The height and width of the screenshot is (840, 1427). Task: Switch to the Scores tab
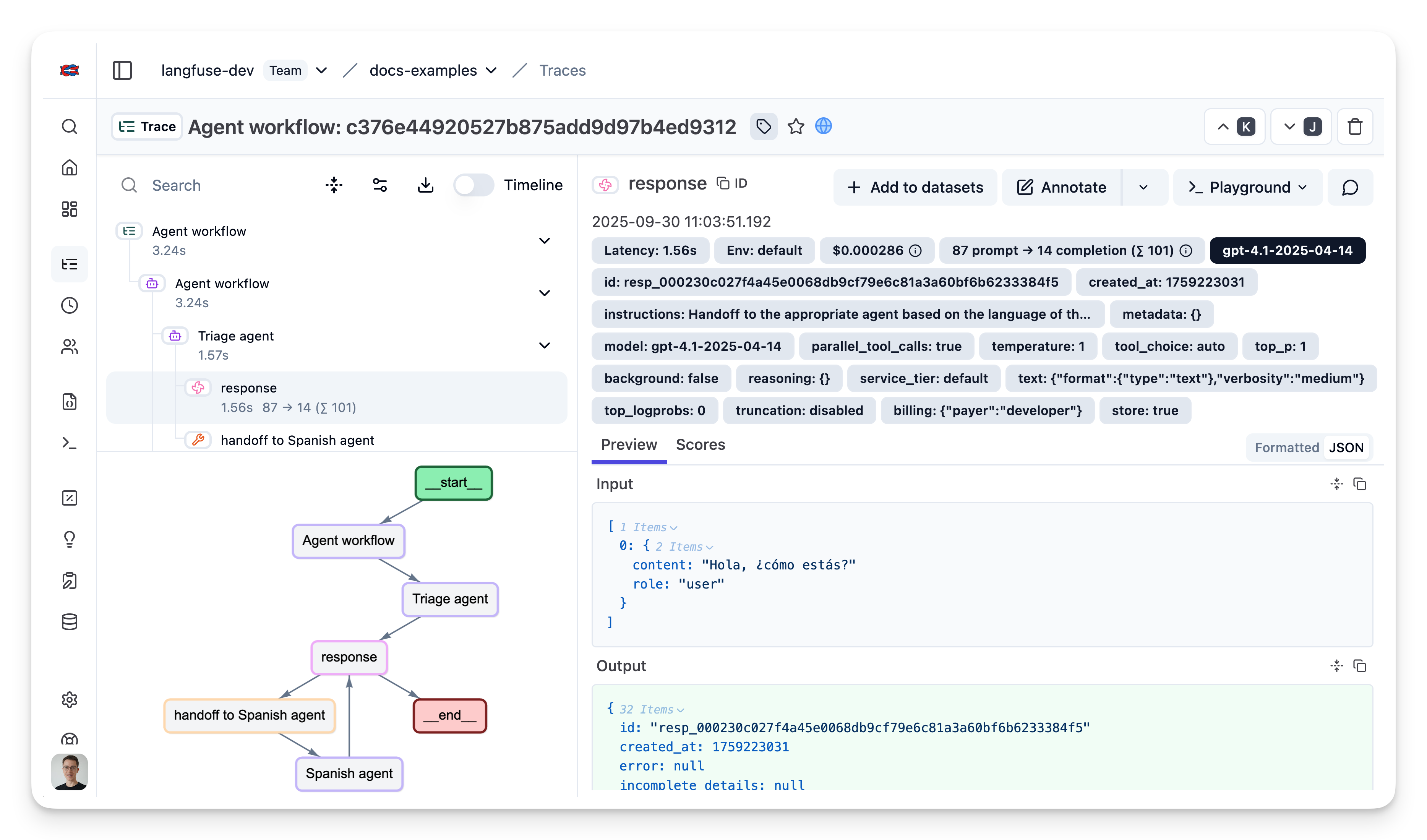coord(701,445)
